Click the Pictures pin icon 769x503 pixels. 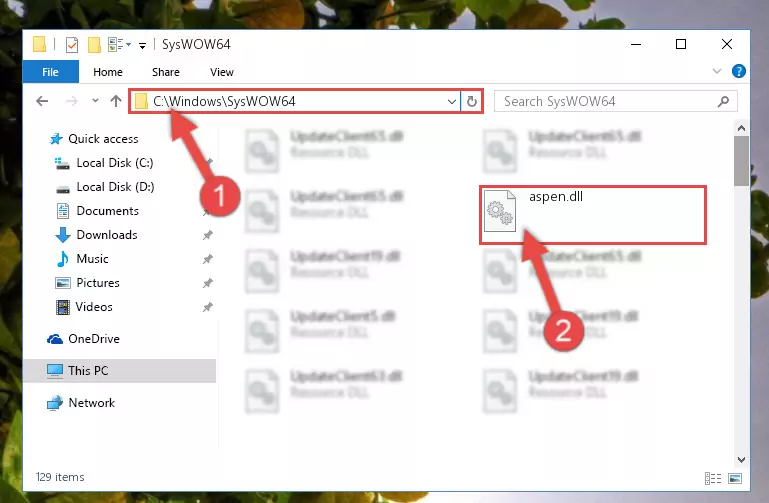(207, 283)
